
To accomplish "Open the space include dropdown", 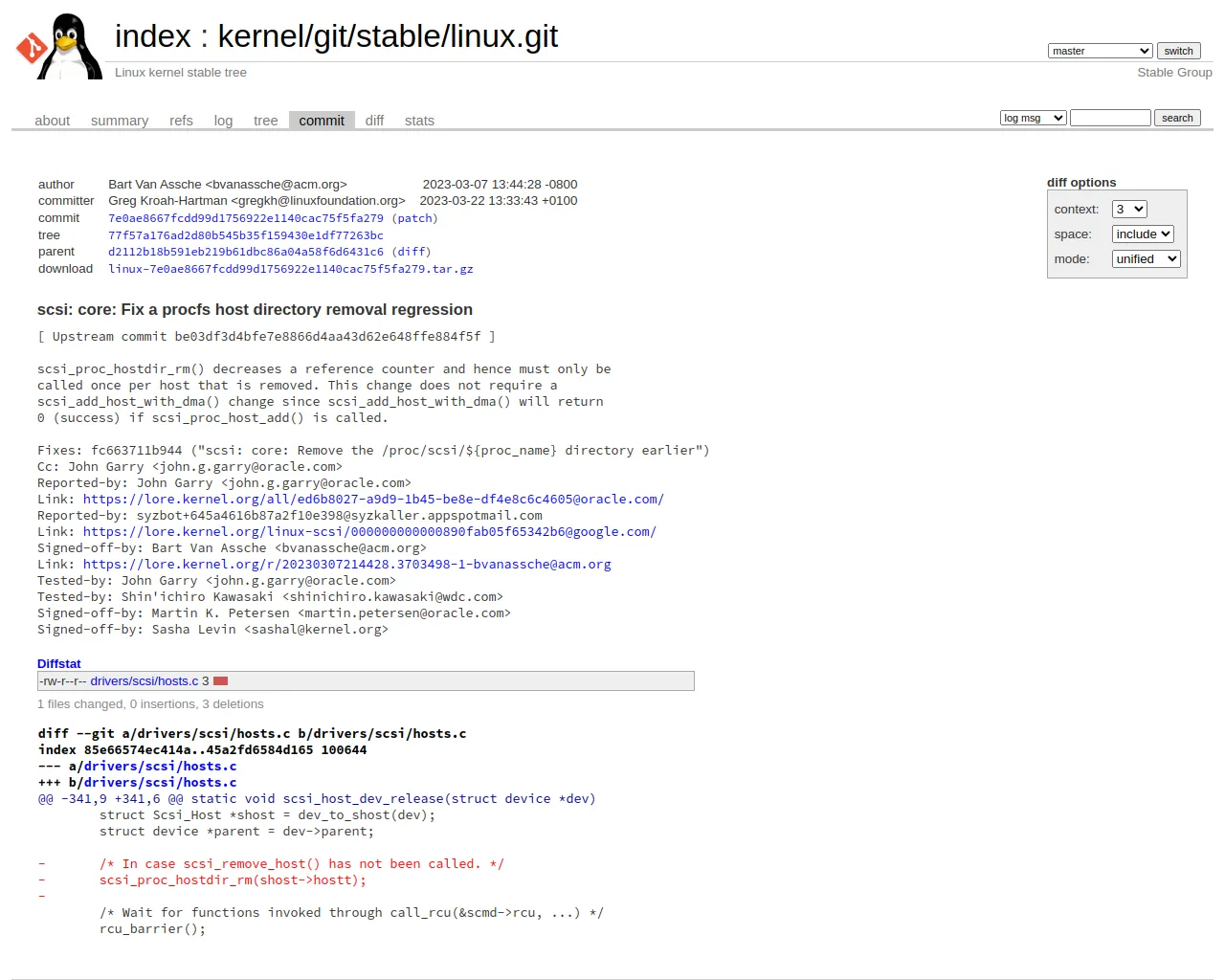I will pos(1143,234).
